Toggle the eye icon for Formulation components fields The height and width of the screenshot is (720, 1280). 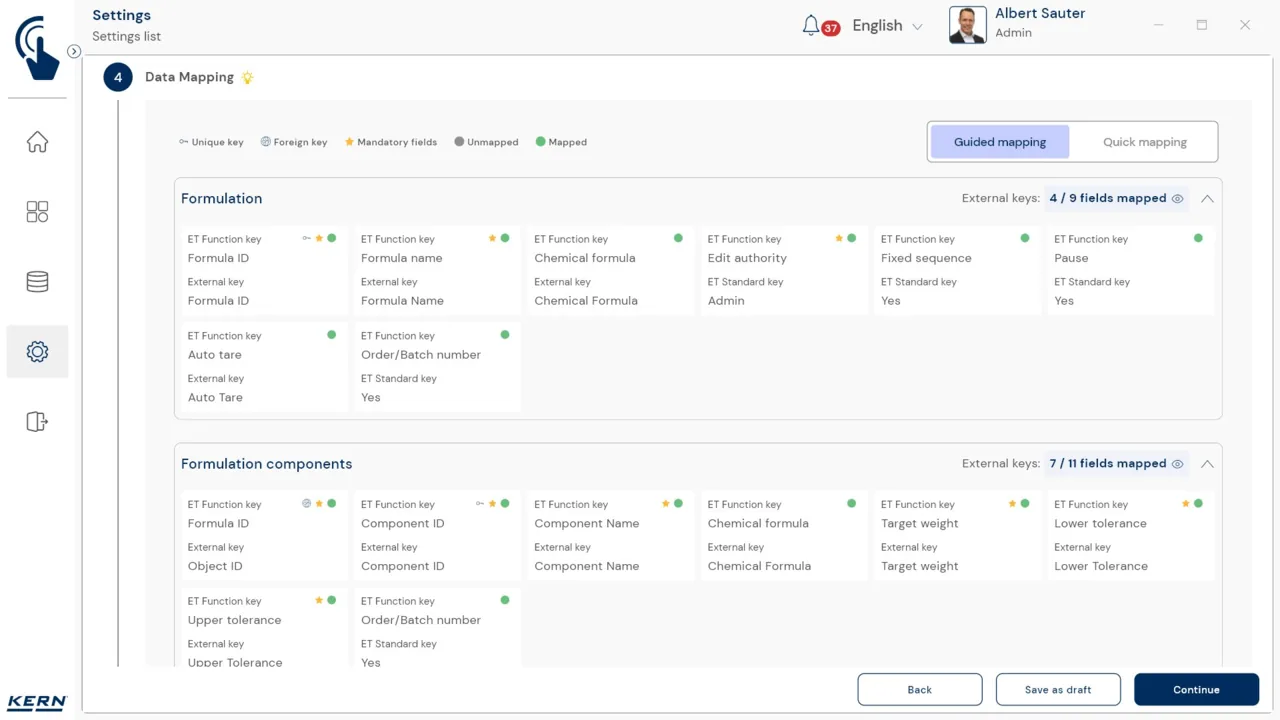pos(1177,464)
